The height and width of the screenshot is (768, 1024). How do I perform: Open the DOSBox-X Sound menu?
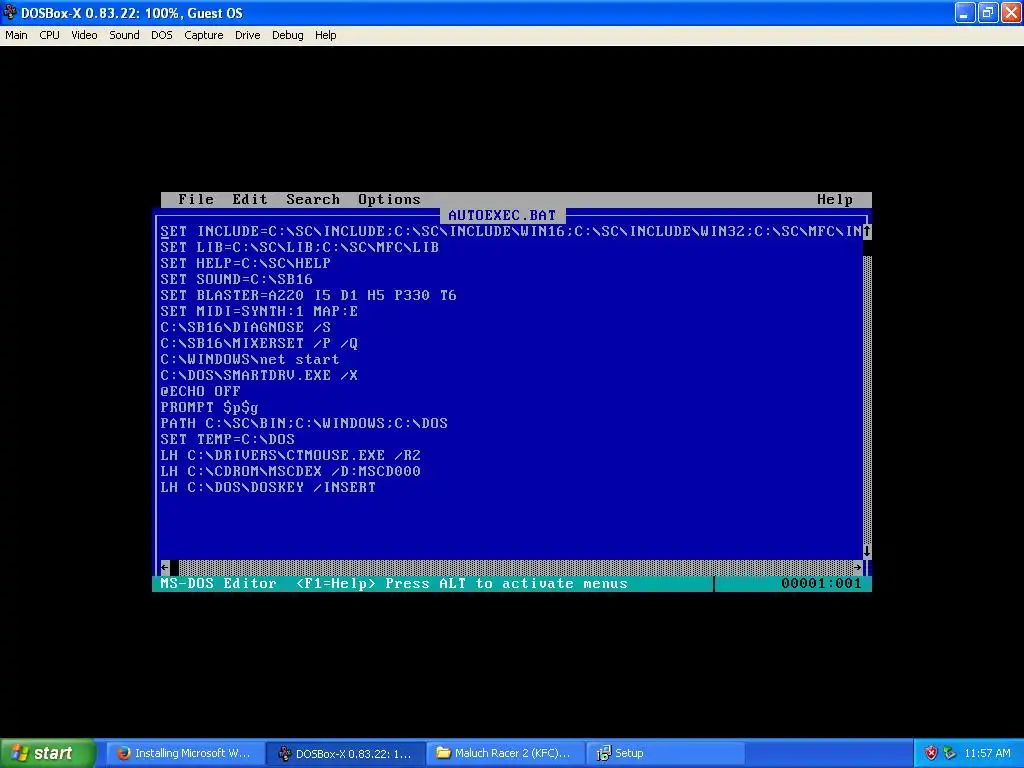pyautogui.click(x=124, y=35)
